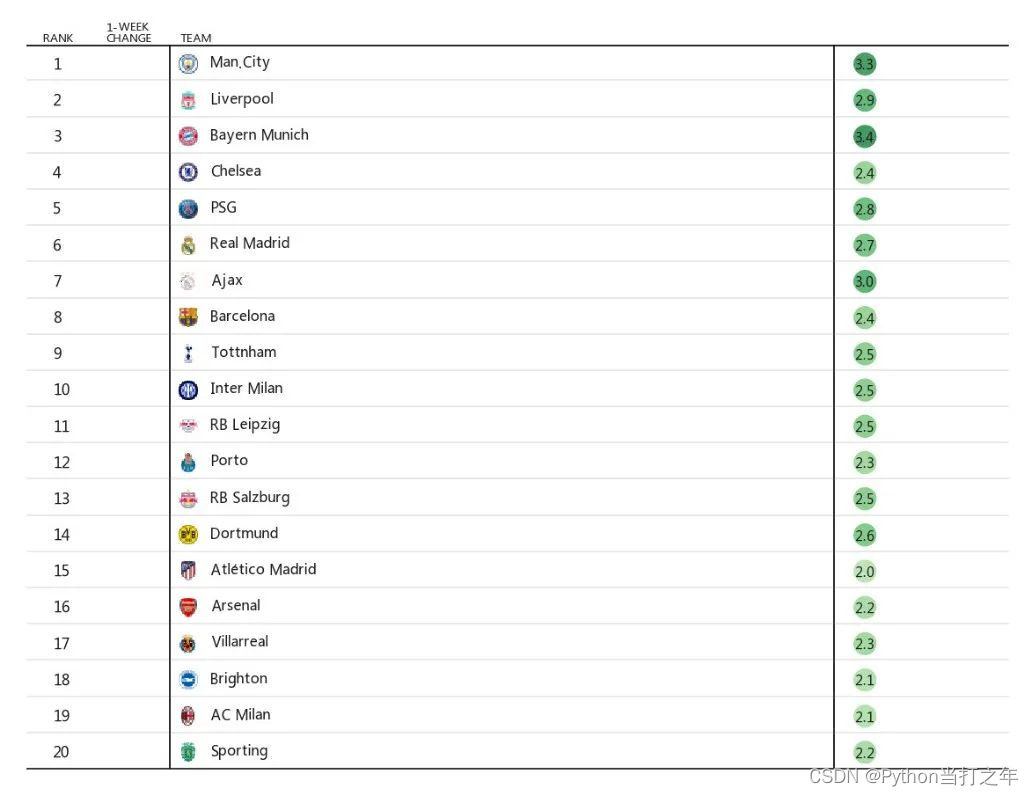Click the Real Madrid team name
This screenshot has width=1034, height=796.
click(250, 243)
